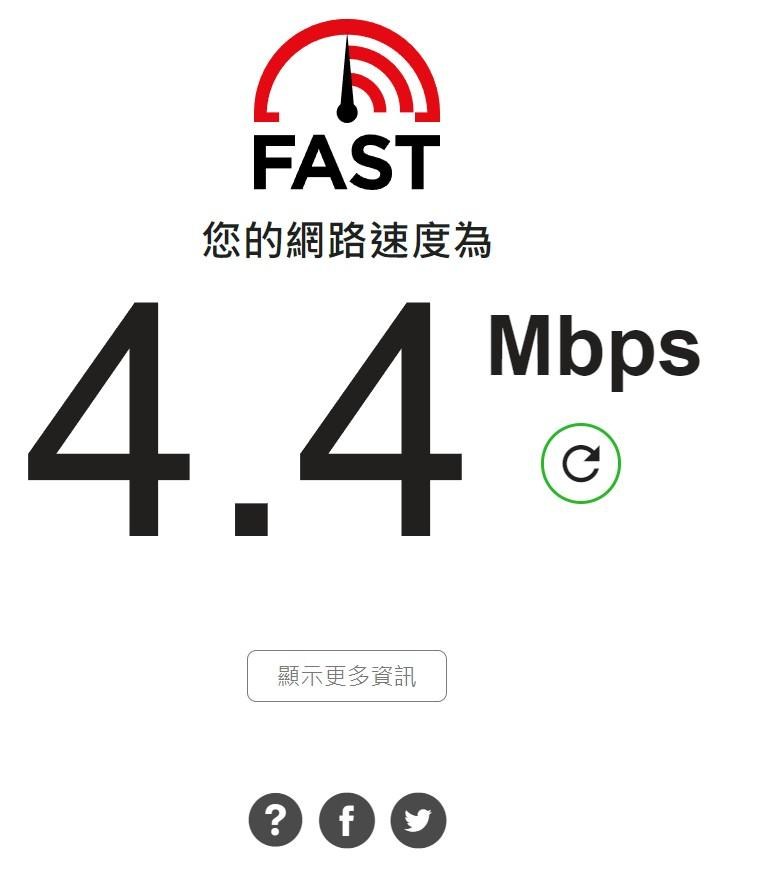Click the Mbps unit label
The image size is (779, 883).
click(x=594, y=350)
